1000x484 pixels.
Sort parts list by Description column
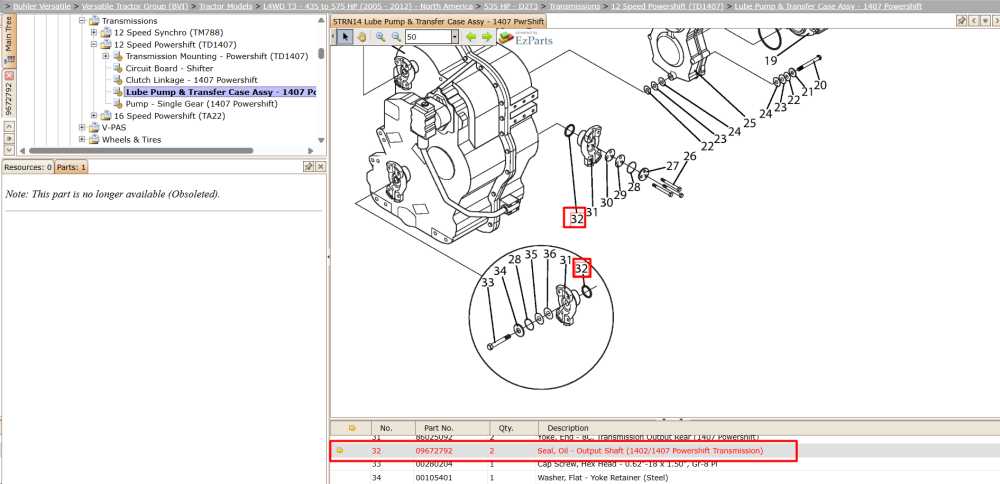coord(769,428)
